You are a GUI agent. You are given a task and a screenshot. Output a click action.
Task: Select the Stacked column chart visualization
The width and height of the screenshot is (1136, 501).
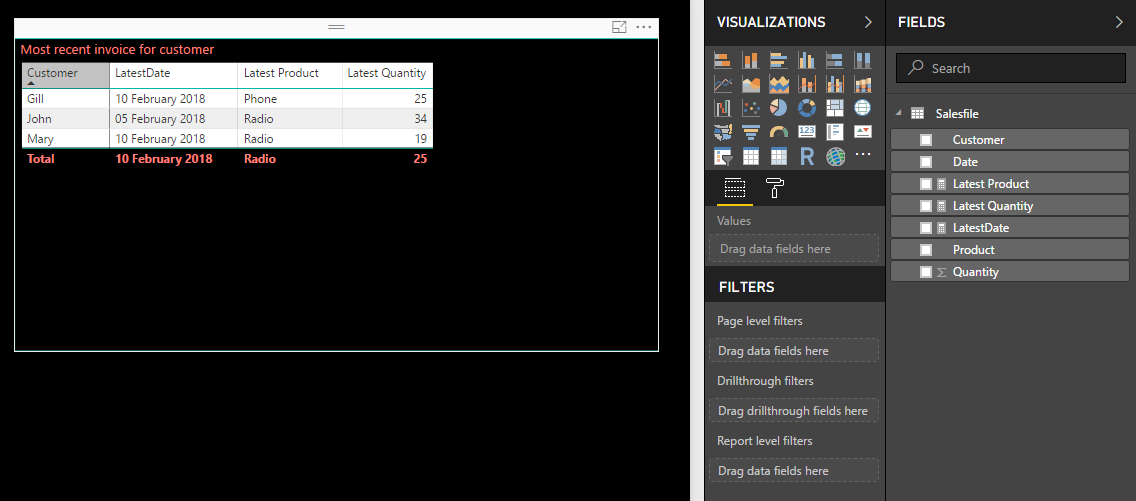tap(751, 60)
